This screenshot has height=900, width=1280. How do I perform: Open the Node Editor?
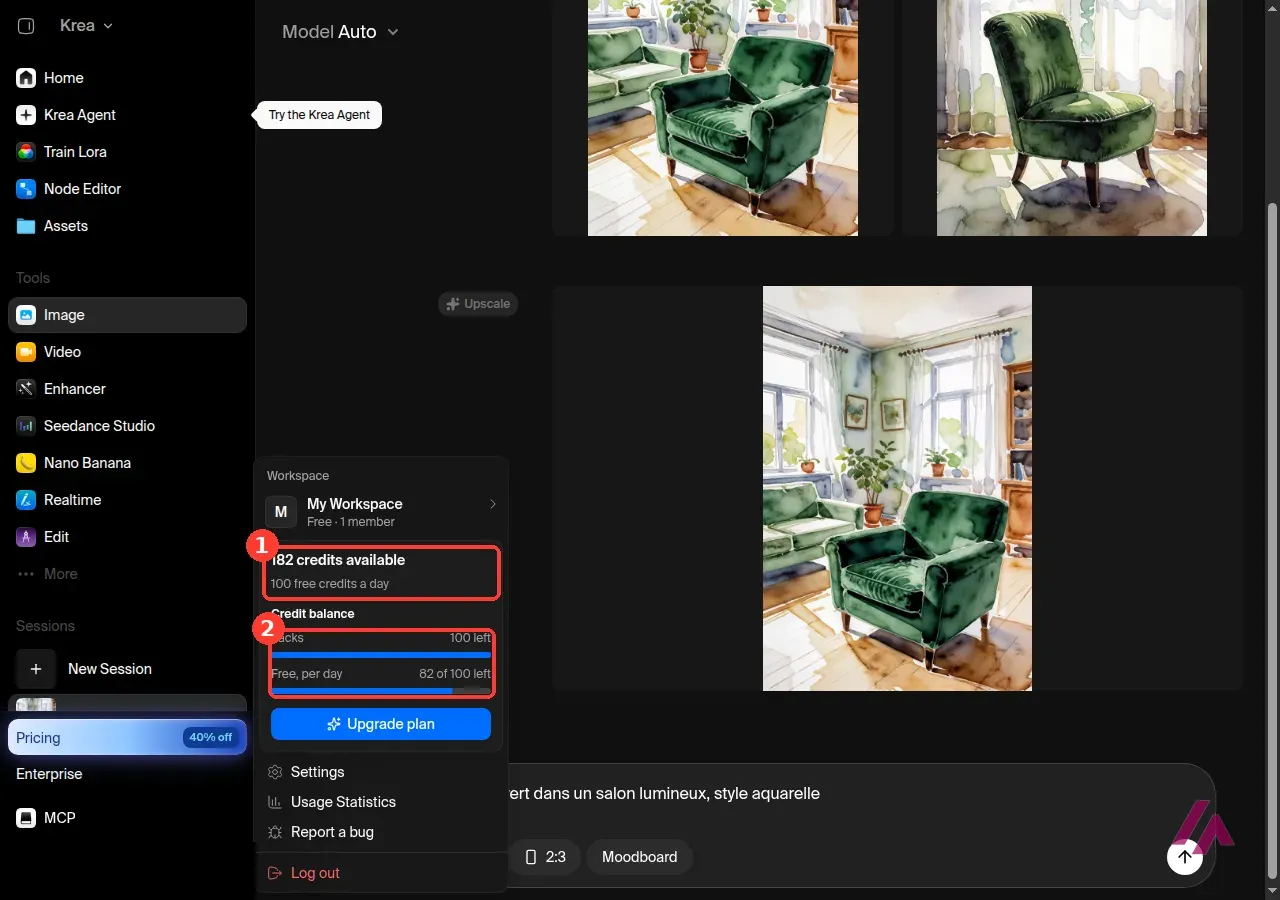[127, 189]
